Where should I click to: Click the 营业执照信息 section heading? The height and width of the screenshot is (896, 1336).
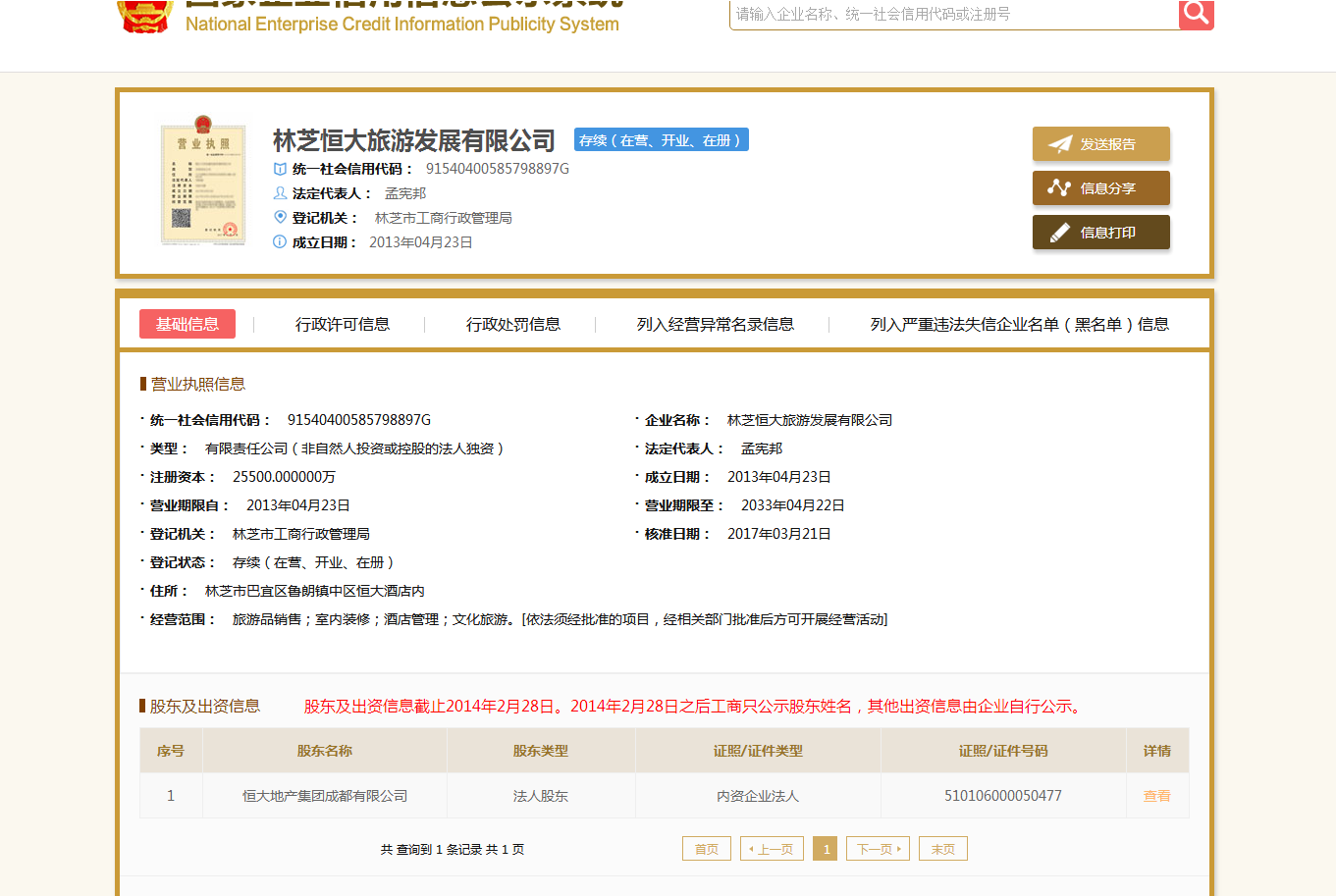pyautogui.click(x=198, y=384)
